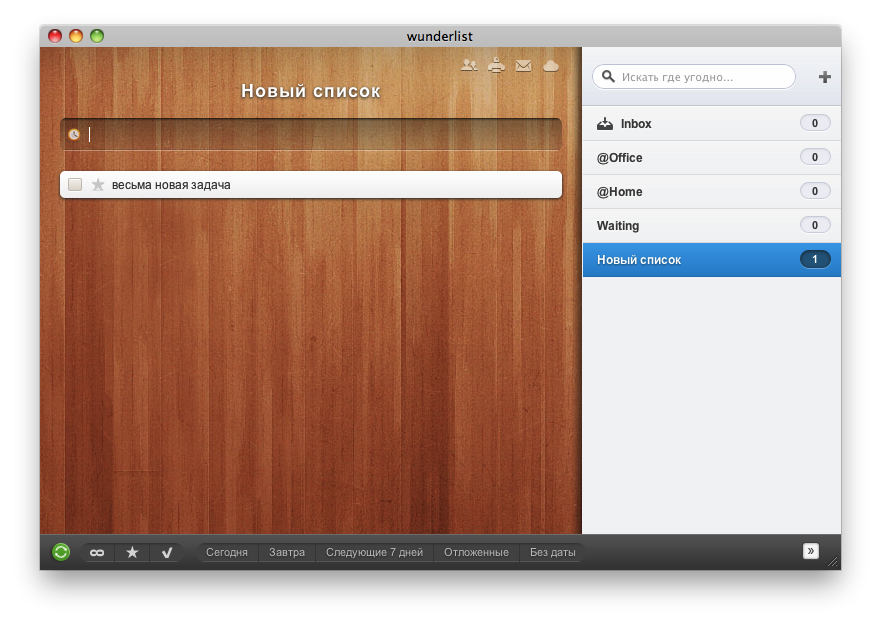
Task: Open the @Office list
Action: (x=620, y=158)
